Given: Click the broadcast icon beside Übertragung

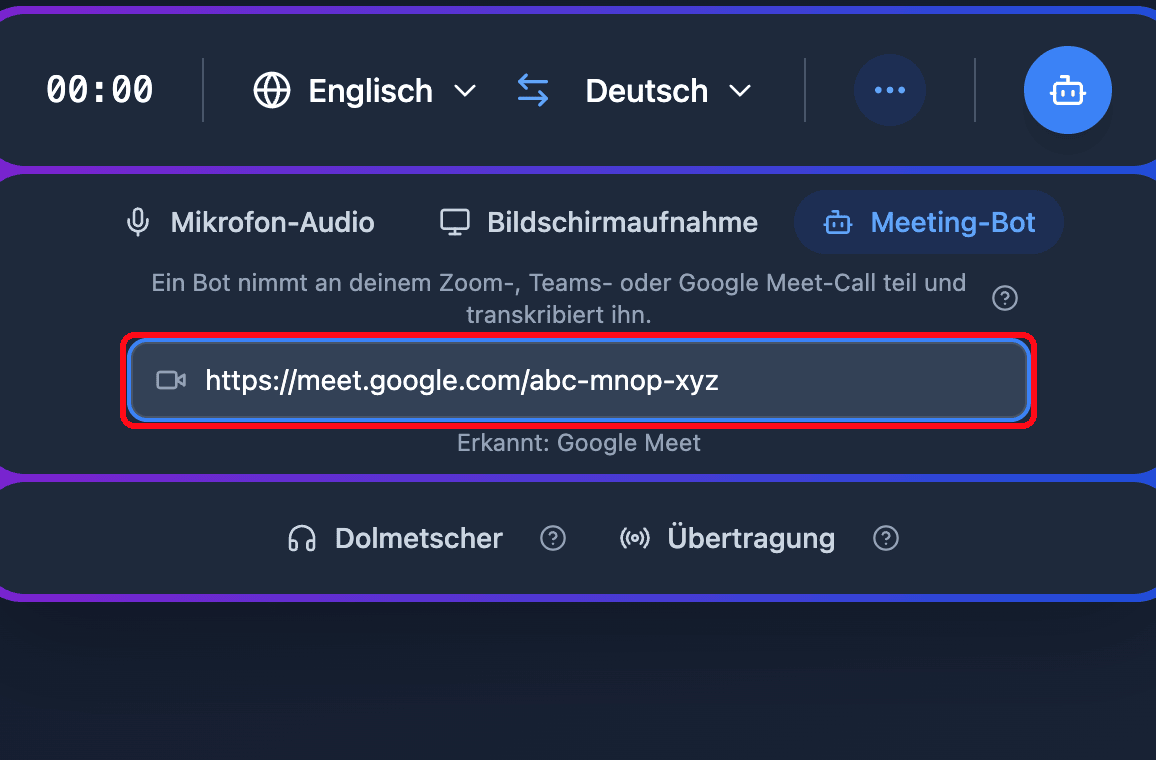Looking at the screenshot, I should coord(635,538).
